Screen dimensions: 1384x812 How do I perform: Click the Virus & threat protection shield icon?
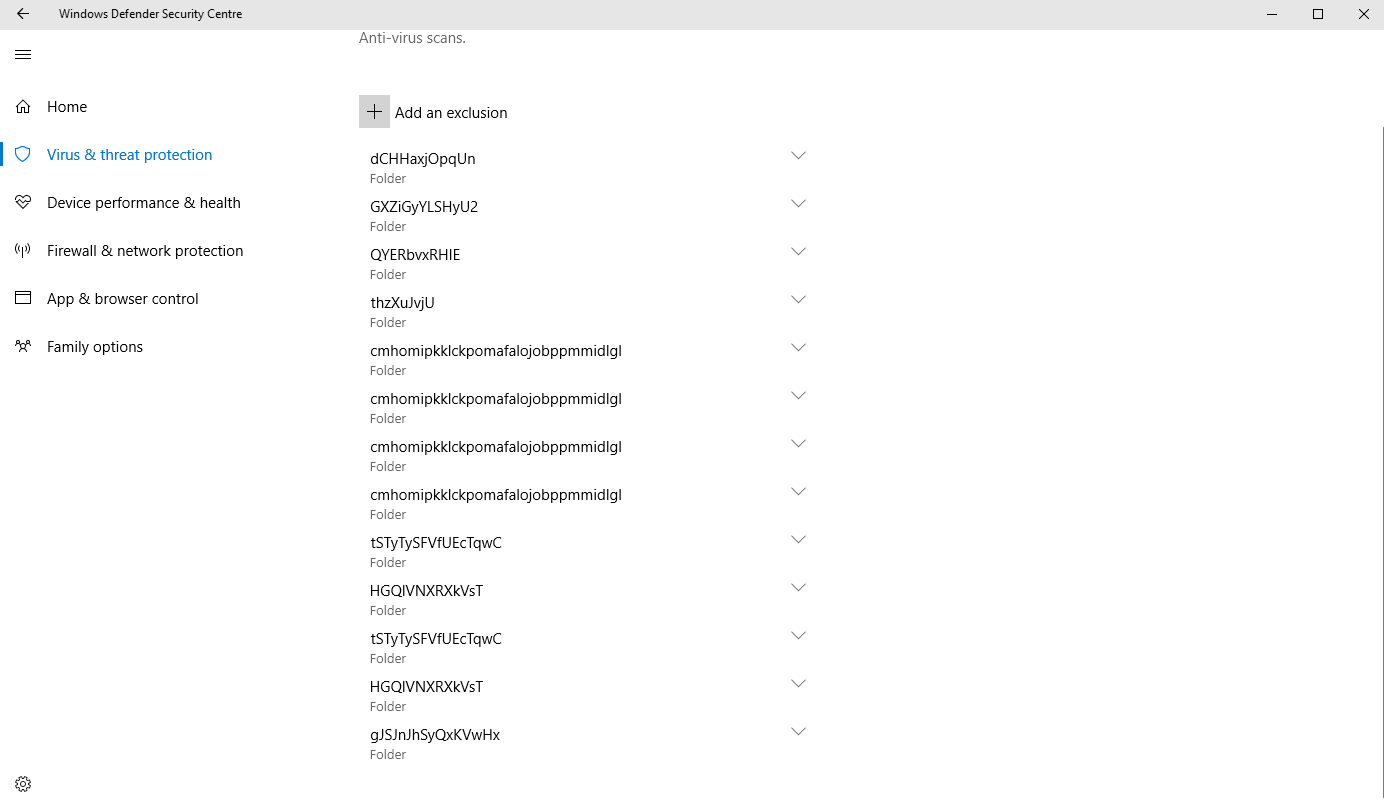(x=23, y=155)
